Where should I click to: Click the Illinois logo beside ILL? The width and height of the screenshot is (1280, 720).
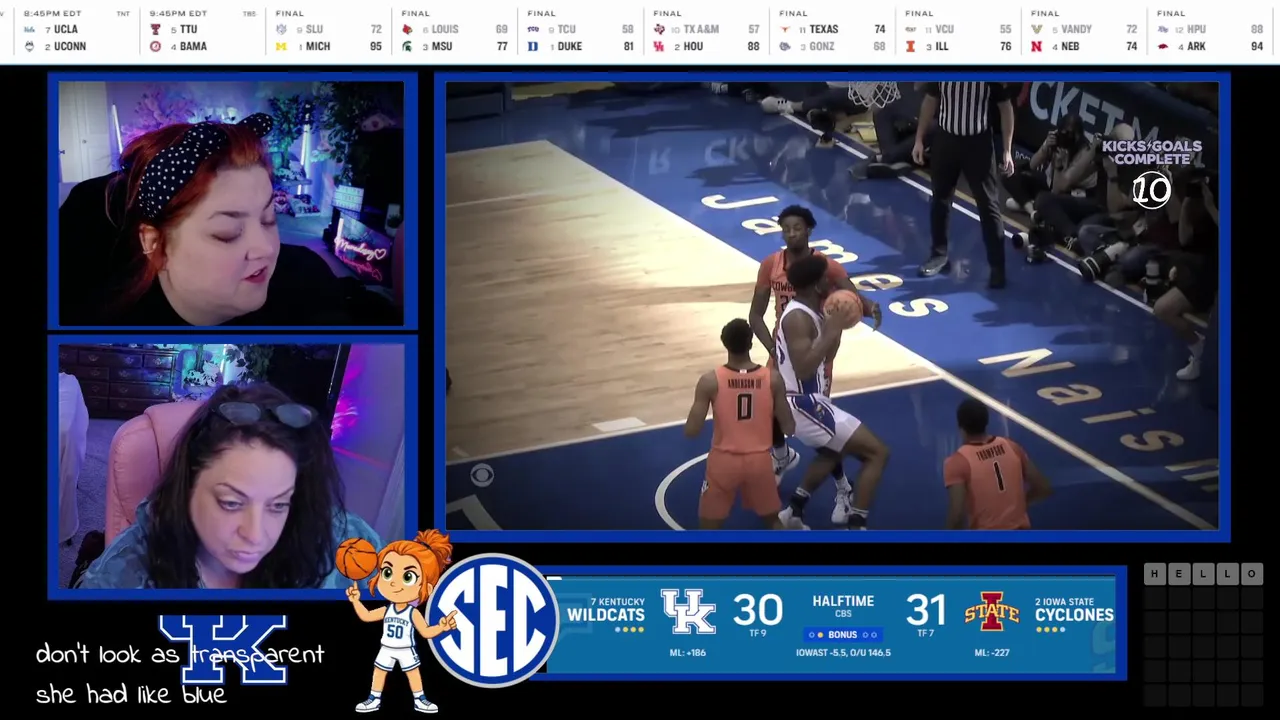coord(911,46)
